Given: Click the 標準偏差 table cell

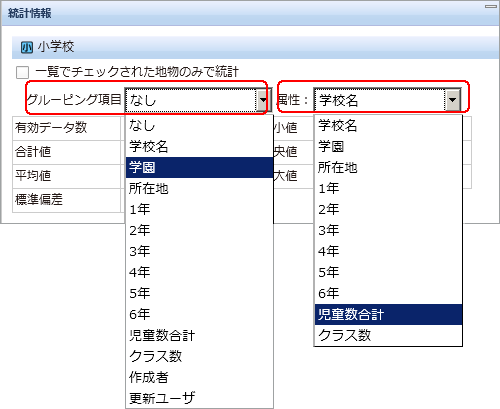Looking at the screenshot, I should 67,200.
